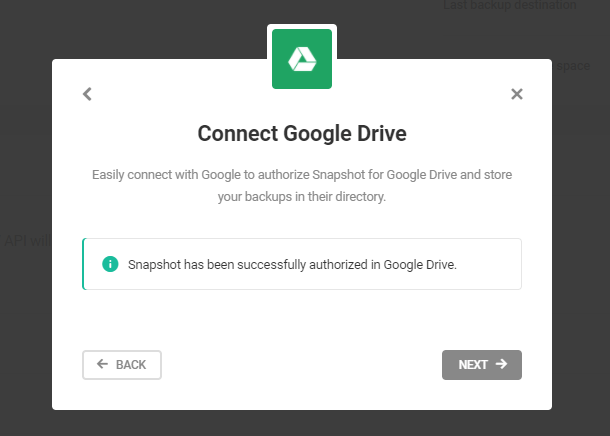Screen dimensions: 610x436
Task: Click the description text about authorizing Snapshot
Action: (302, 186)
